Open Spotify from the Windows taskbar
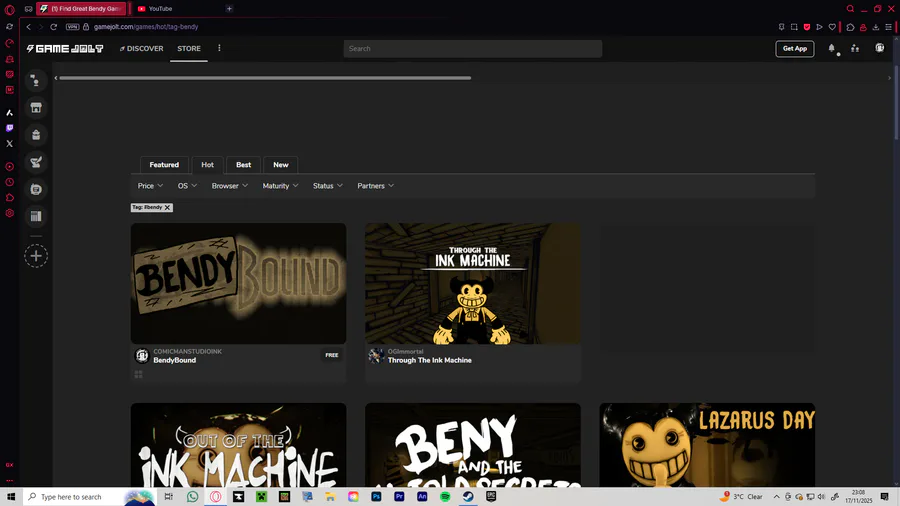 445,497
